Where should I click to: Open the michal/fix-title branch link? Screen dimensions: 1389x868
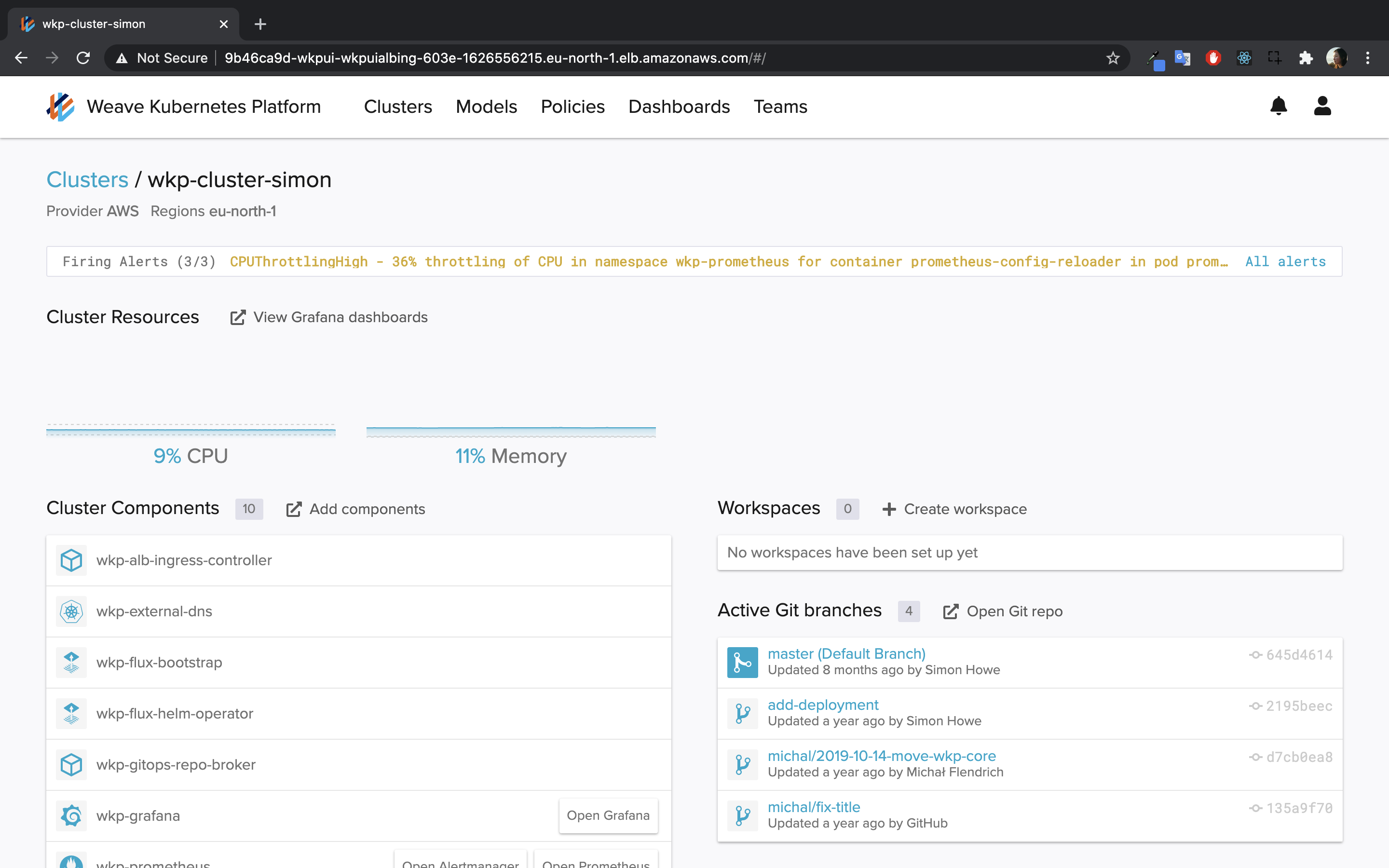pos(814,807)
